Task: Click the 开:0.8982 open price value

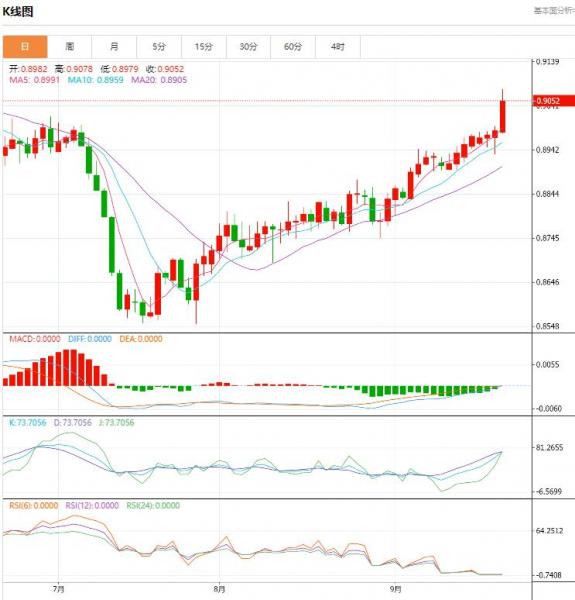Action: pyautogui.click(x=28, y=69)
